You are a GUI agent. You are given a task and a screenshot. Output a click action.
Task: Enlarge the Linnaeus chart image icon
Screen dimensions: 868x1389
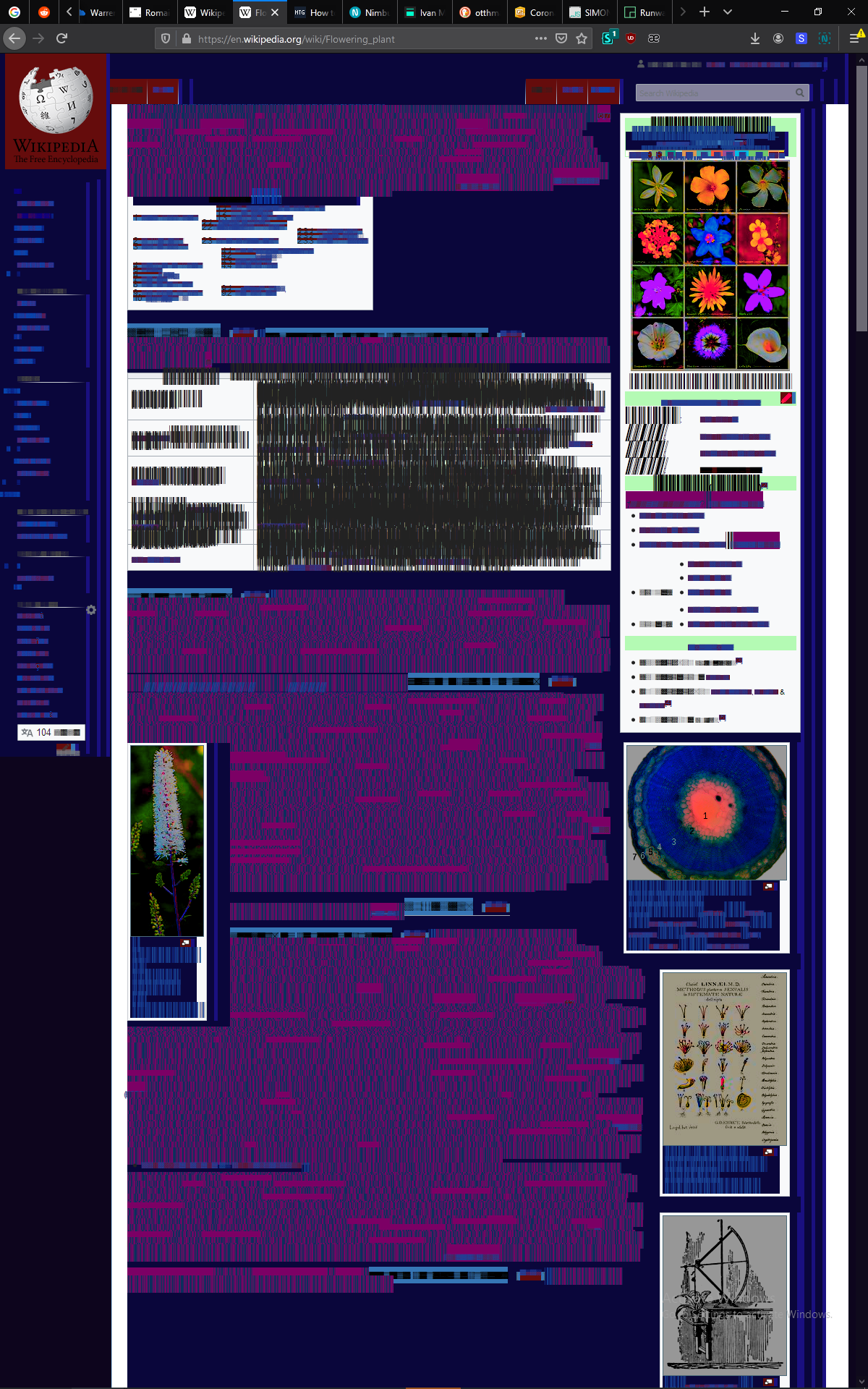point(768,1151)
